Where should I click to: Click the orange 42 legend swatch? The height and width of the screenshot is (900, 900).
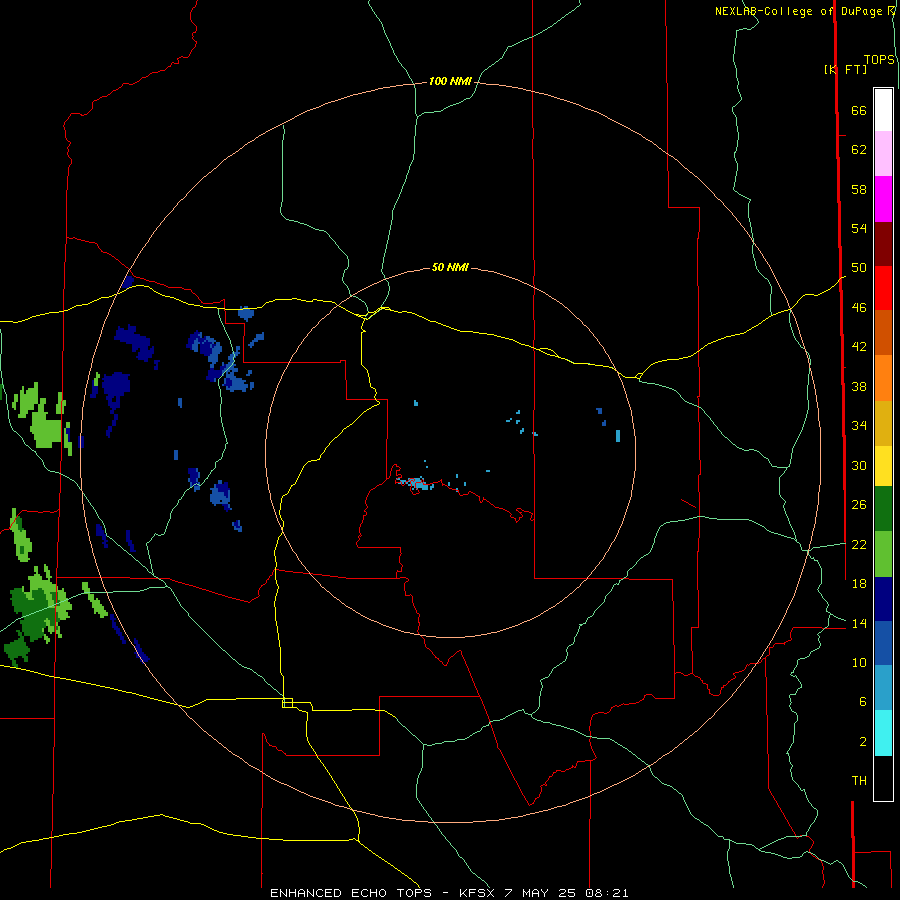click(883, 378)
